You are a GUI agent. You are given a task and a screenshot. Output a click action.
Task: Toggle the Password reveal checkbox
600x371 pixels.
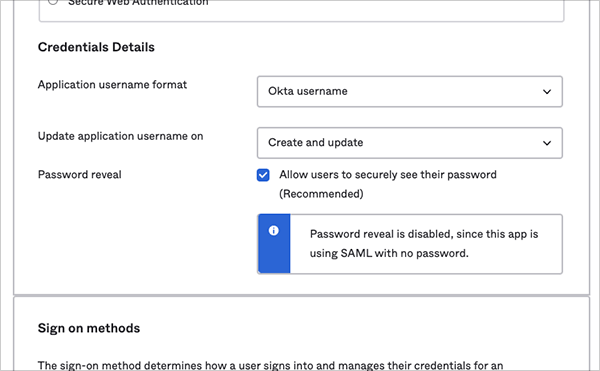coord(263,175)
